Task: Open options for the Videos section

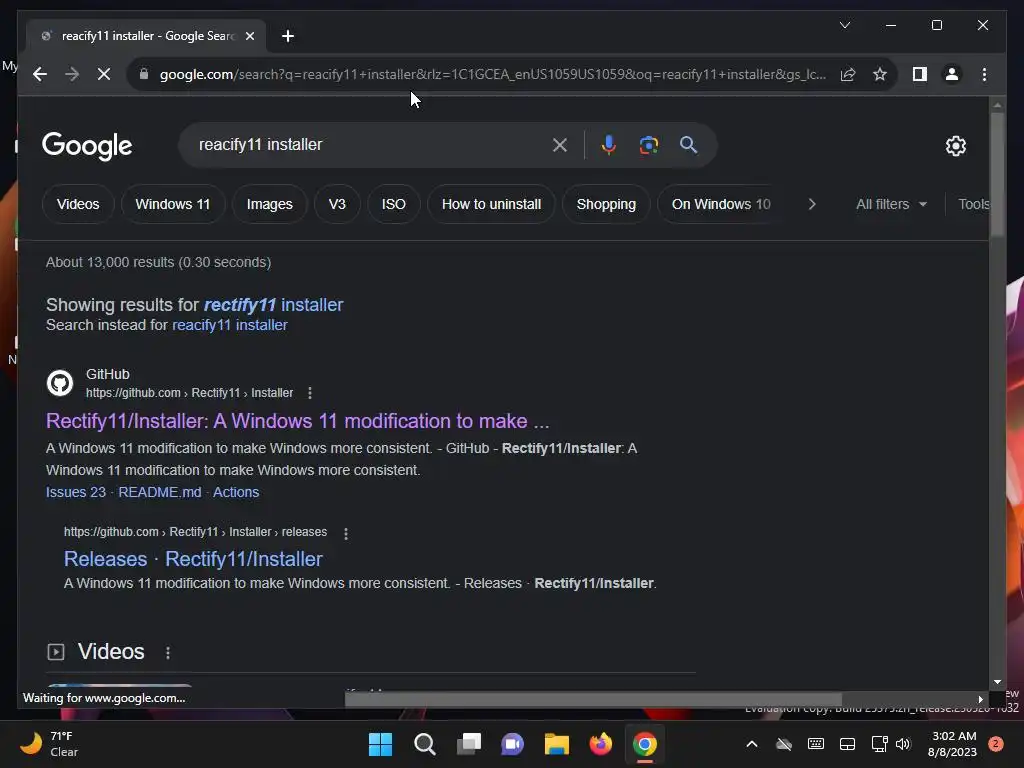Action: pos(168,652)
